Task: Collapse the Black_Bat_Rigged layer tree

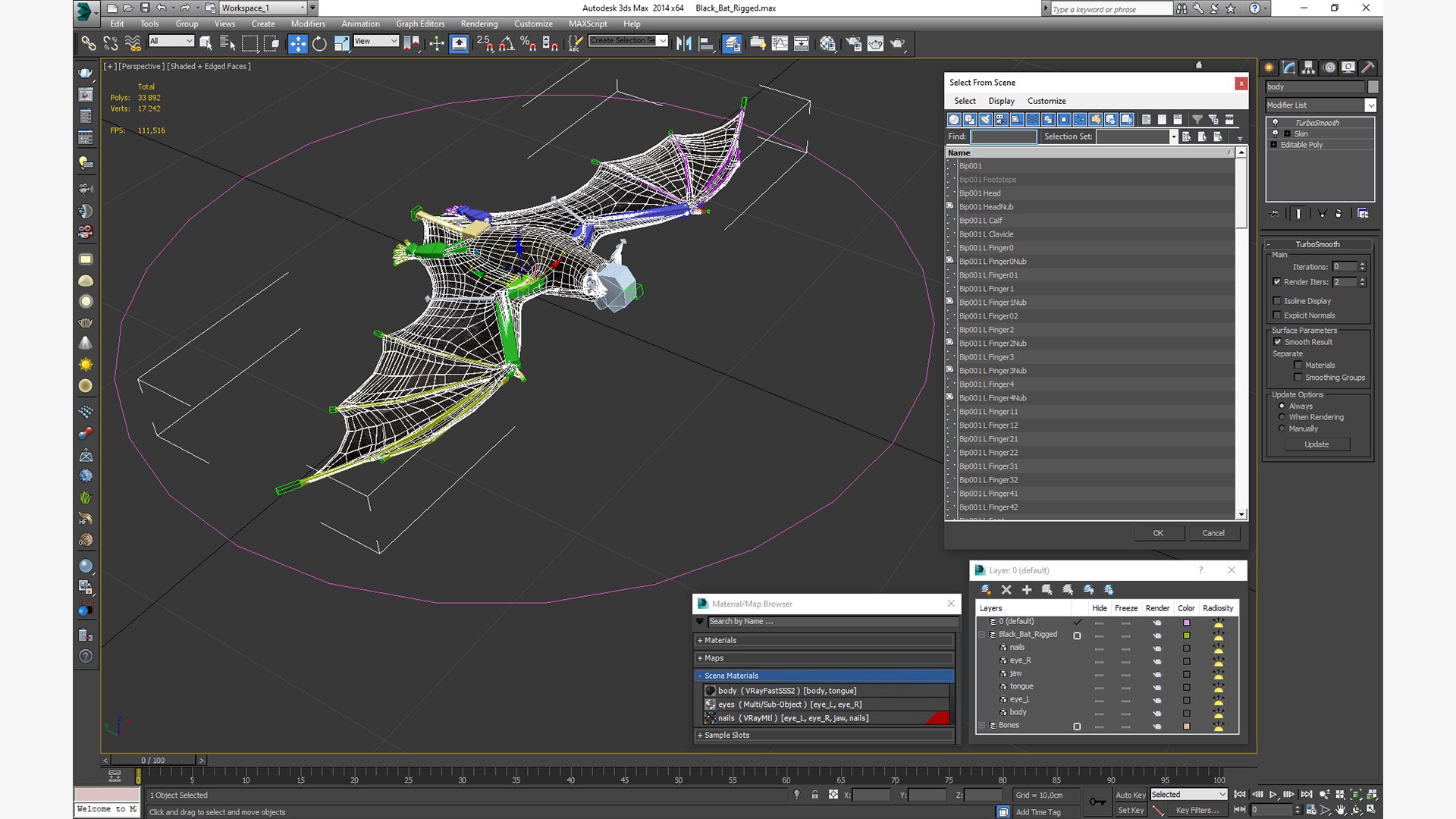Action: (982, 635)
